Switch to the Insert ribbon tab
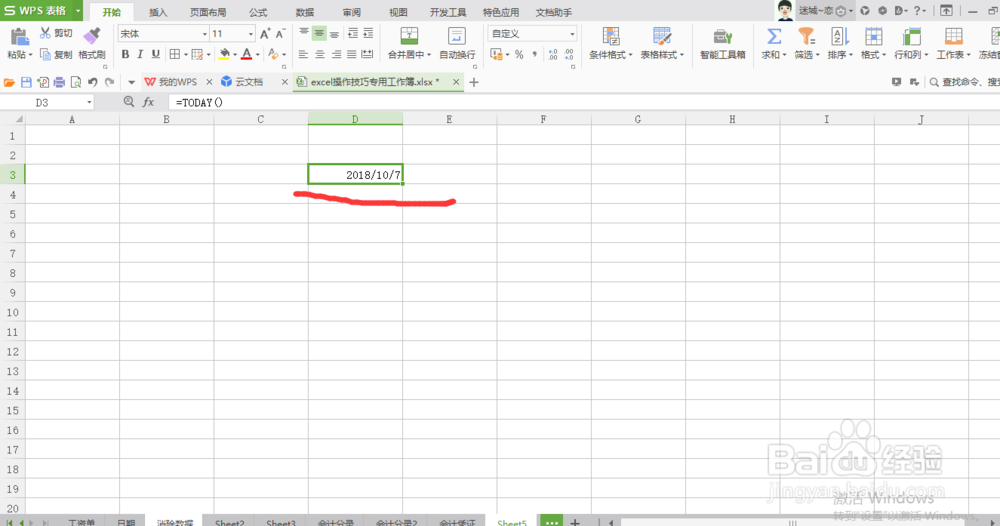The image size is (1000, 526). (x=158, y=13)
